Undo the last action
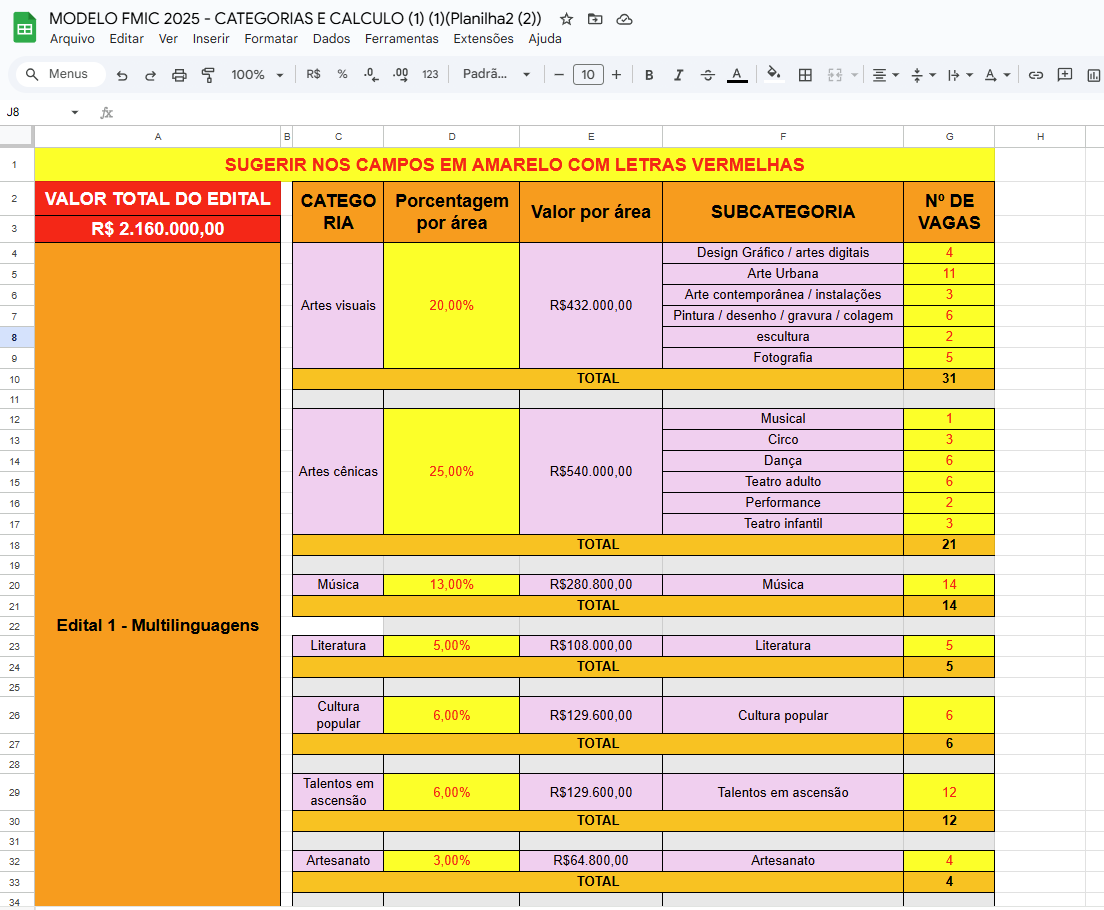The width and height of the screenshot is (1104, 910). [122, 75]
